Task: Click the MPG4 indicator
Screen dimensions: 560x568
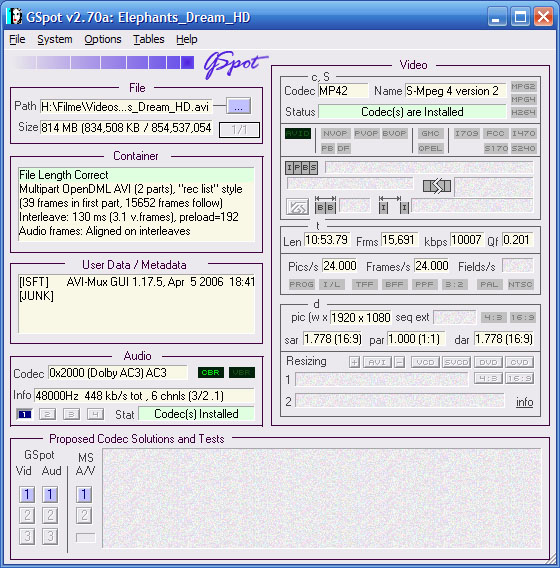Action: click(523, 99)
